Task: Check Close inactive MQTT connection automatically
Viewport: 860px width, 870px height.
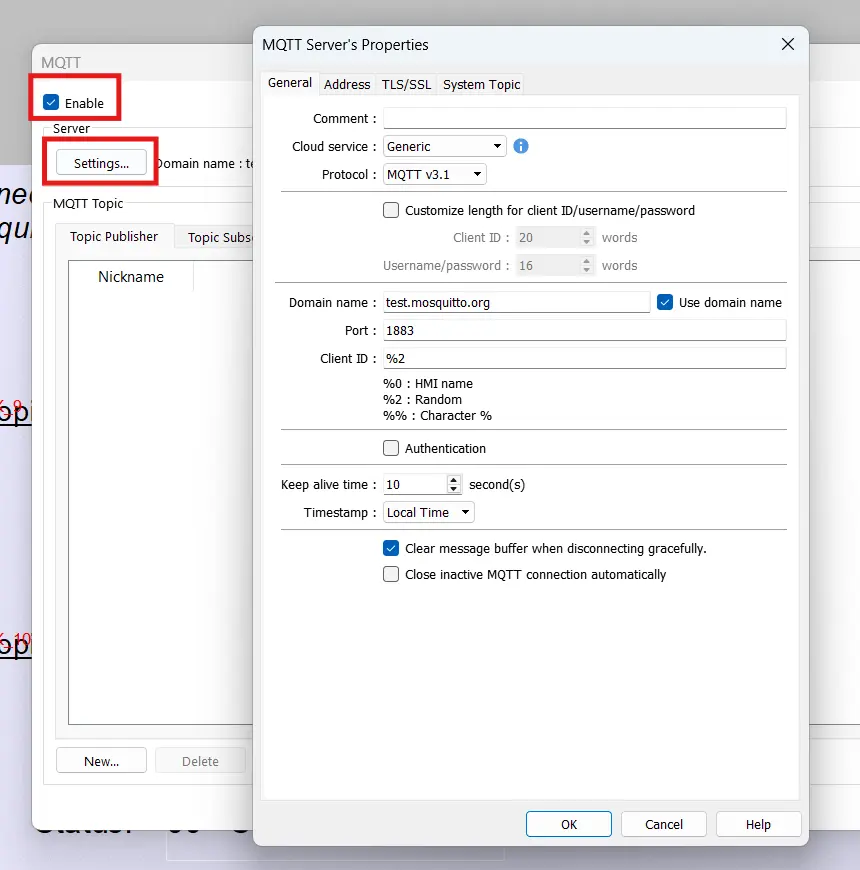Action: point(391,574)
